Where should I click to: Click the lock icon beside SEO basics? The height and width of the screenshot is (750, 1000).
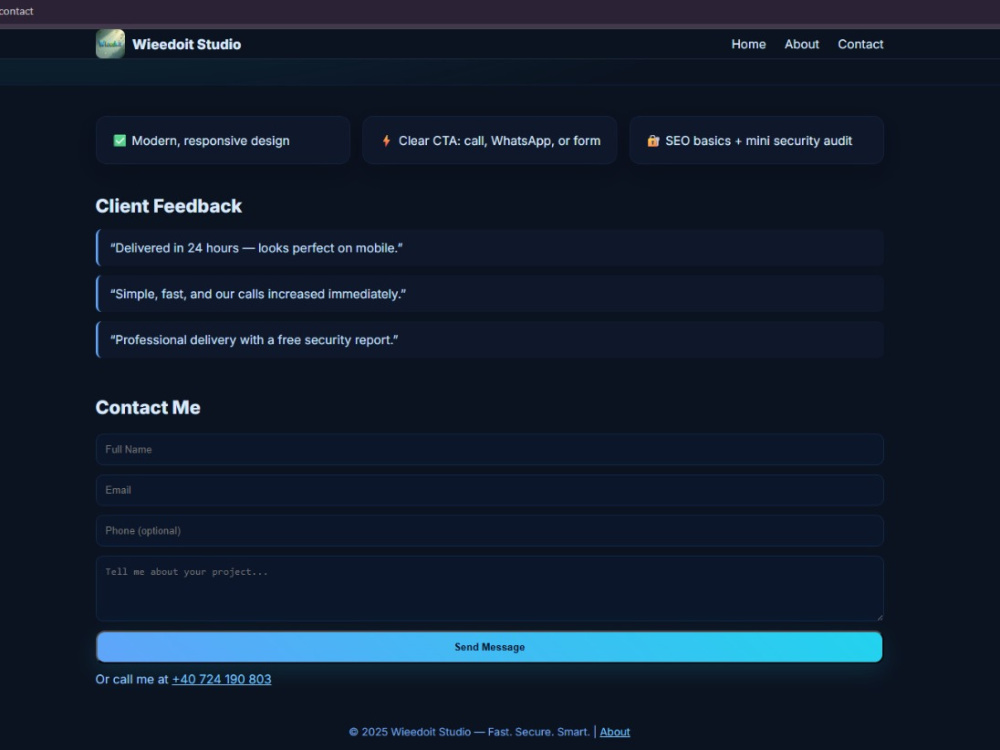(x=653, y=141)
